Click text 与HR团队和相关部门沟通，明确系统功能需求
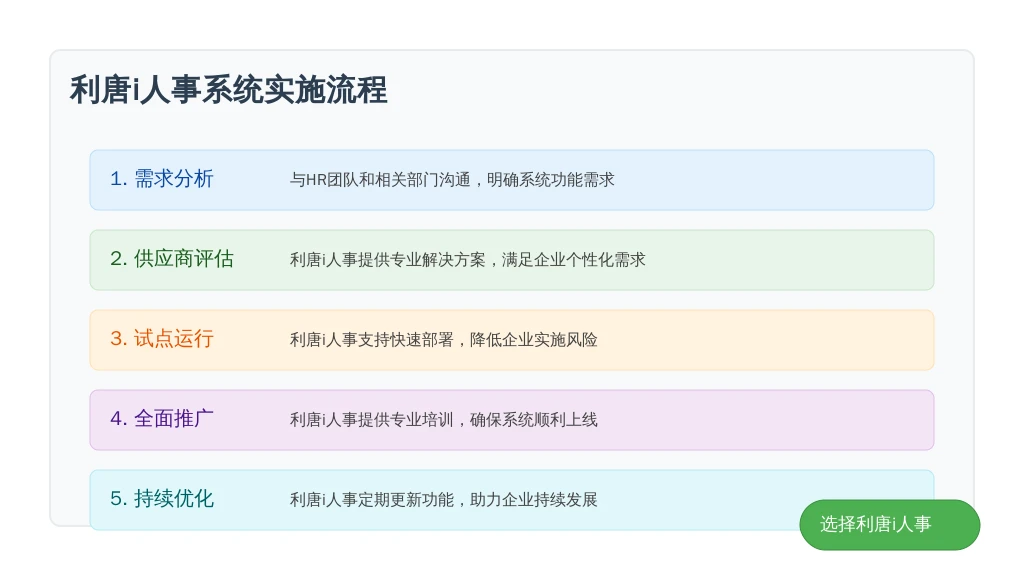The image size is (1024, 576). (x=452, y=180)
